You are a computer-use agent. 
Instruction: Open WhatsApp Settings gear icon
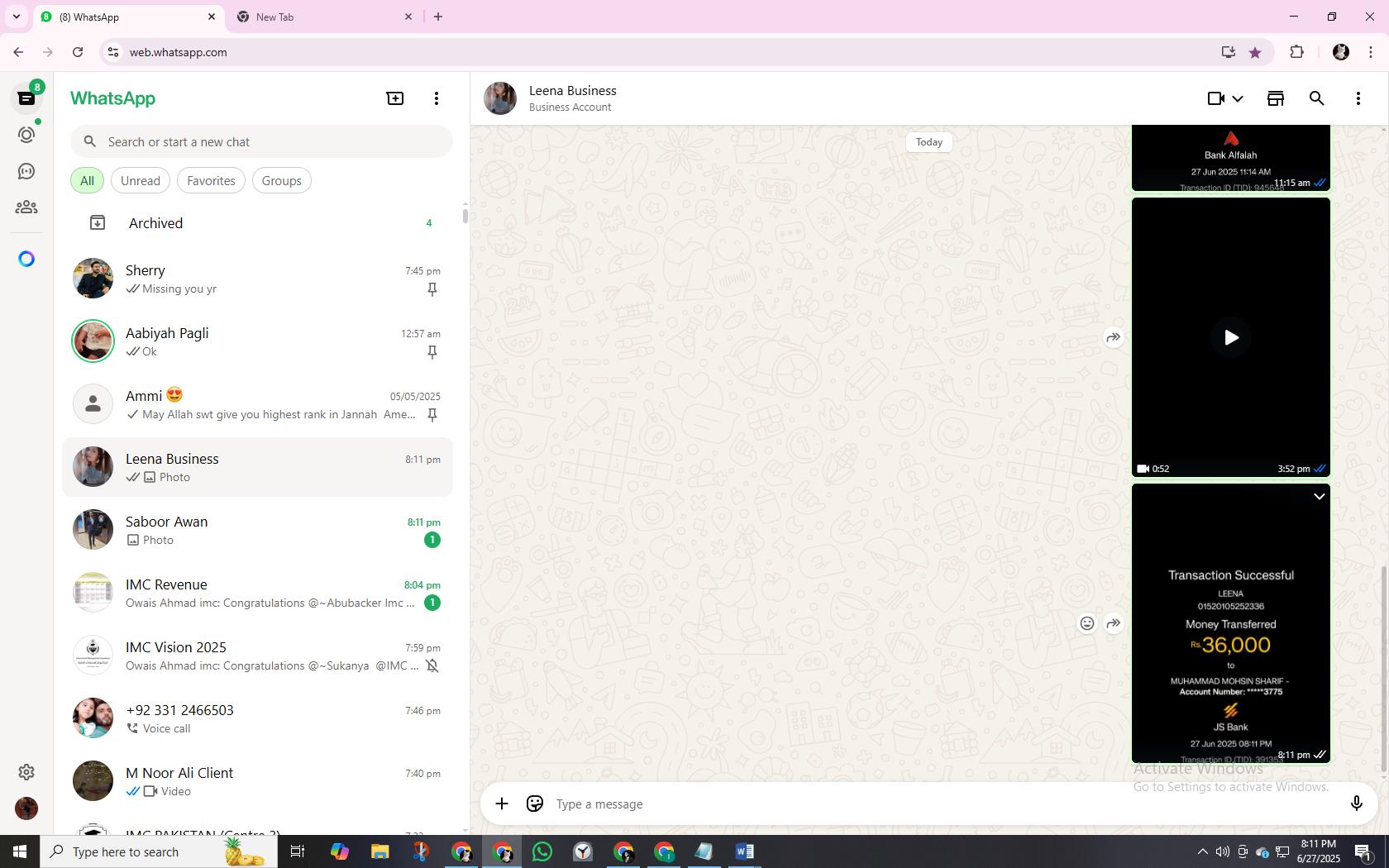[26, 772]
